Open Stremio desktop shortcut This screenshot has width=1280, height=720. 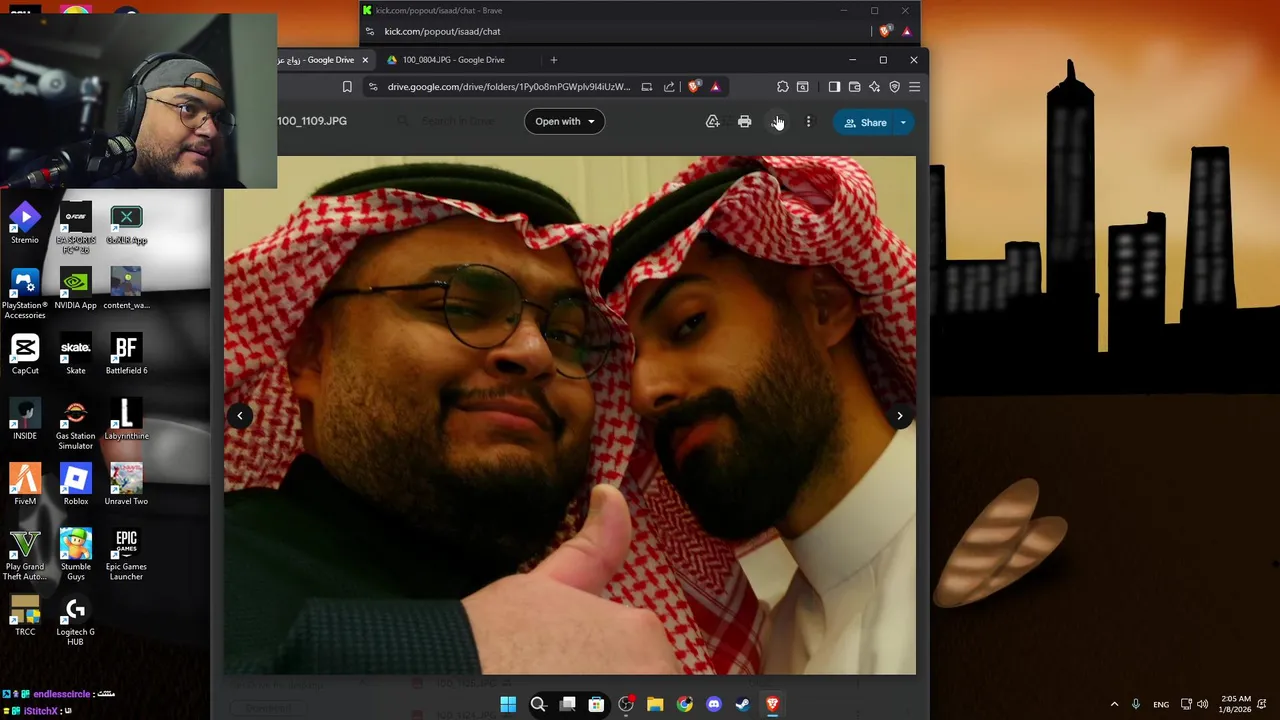tap(25, 225)
